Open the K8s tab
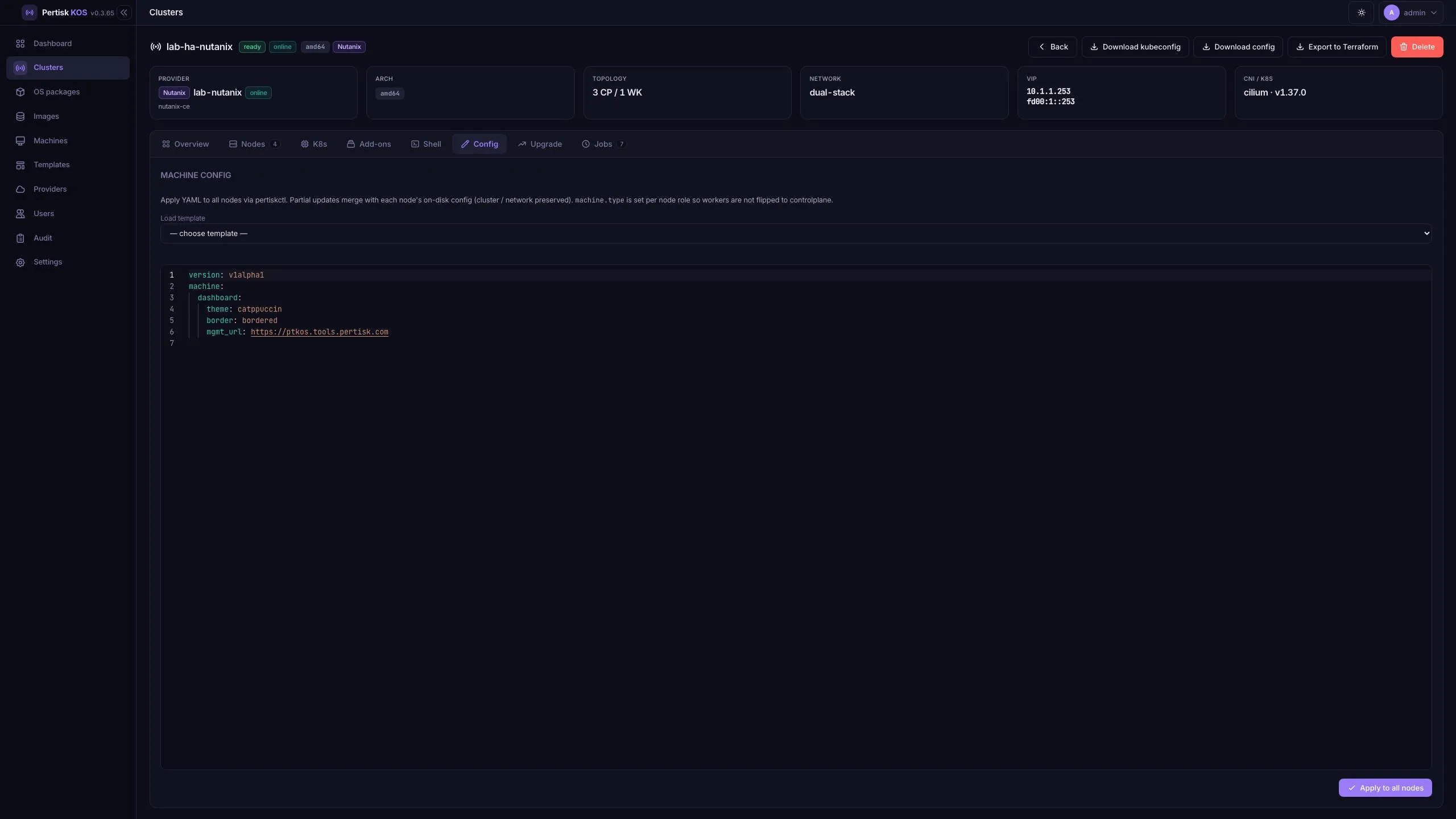The width and height of the screenshot is (1456, 819). [314, 144]
